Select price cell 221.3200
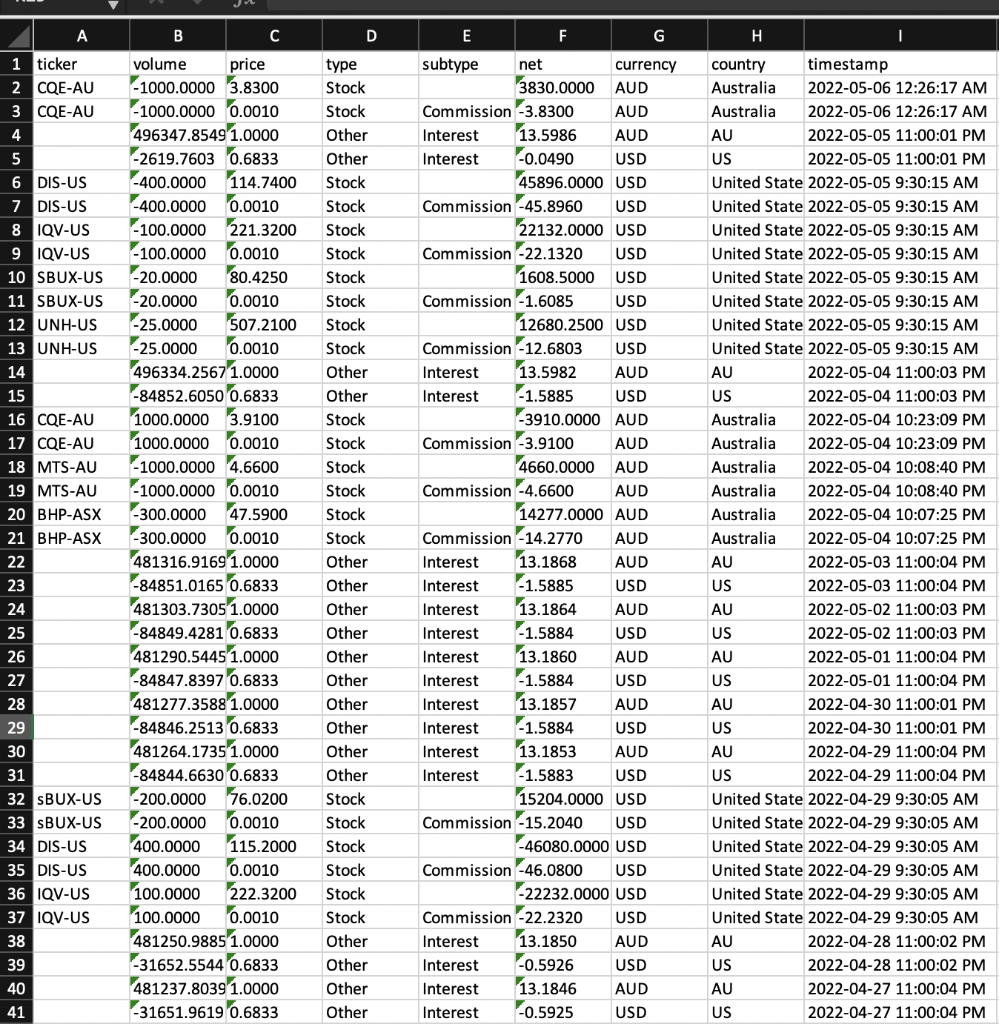 [274, 230]
